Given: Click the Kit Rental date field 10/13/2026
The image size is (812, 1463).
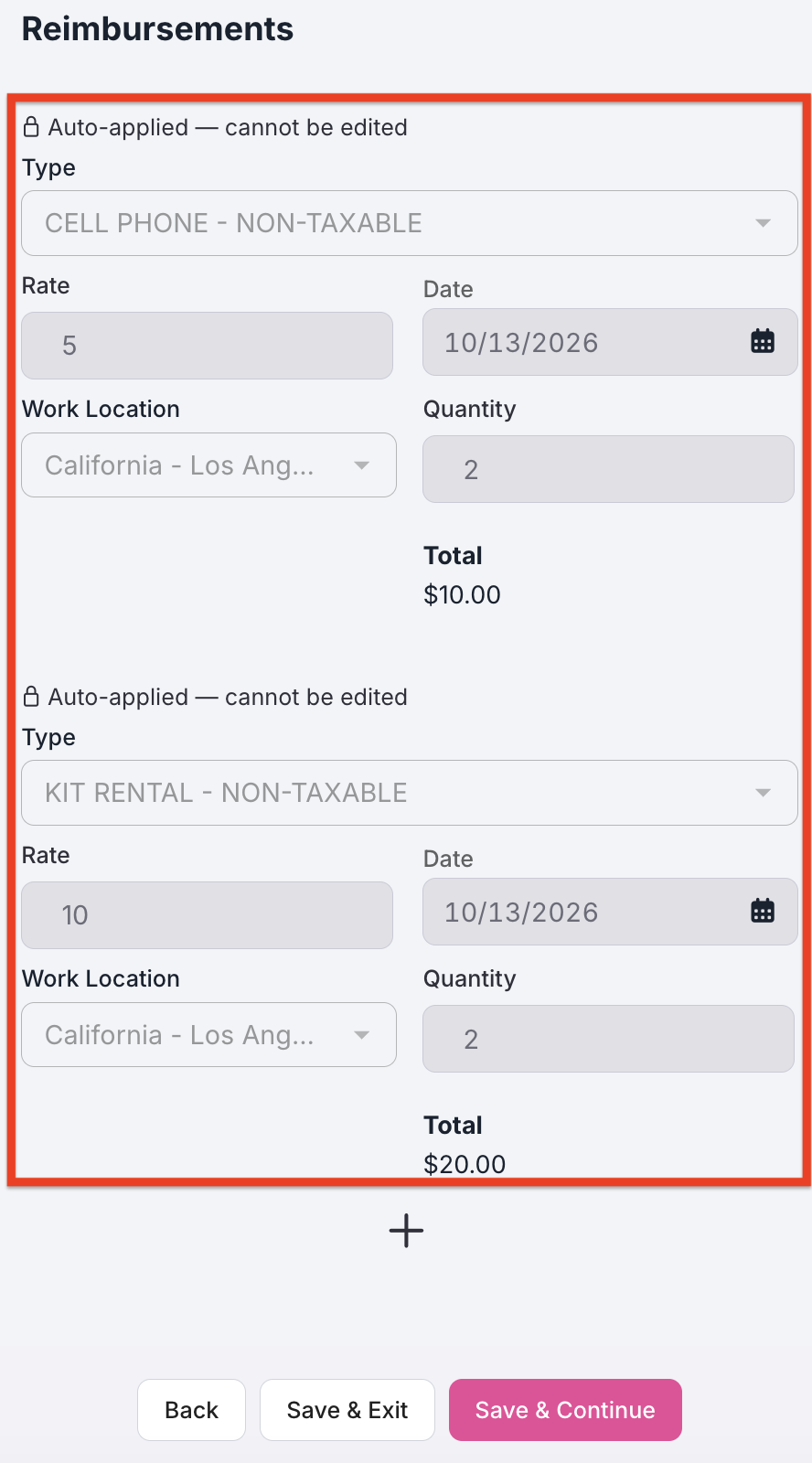Looking at the screenshot, I should [x=610, y=912].
